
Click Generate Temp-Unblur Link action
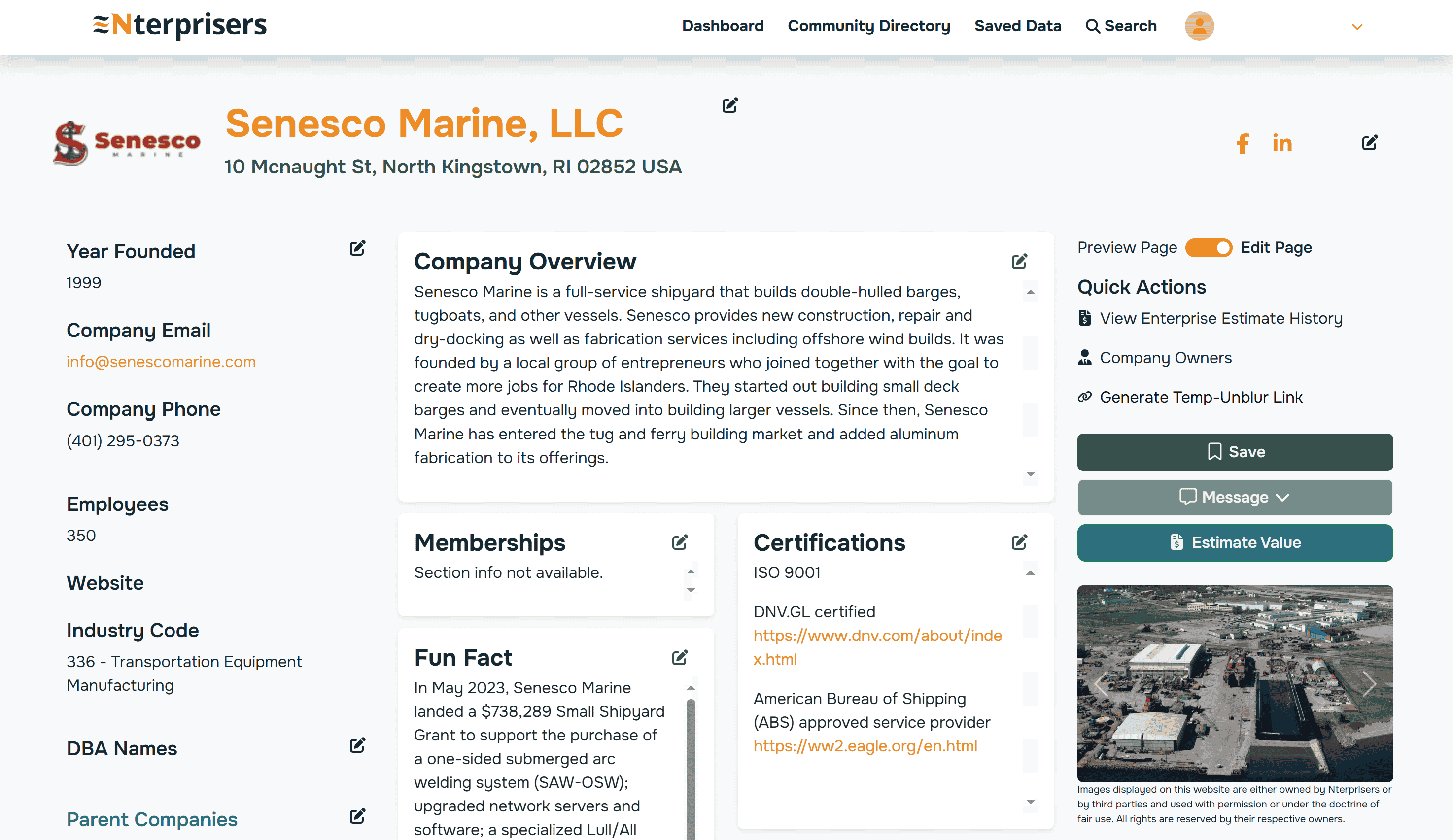pos(1201,397)
